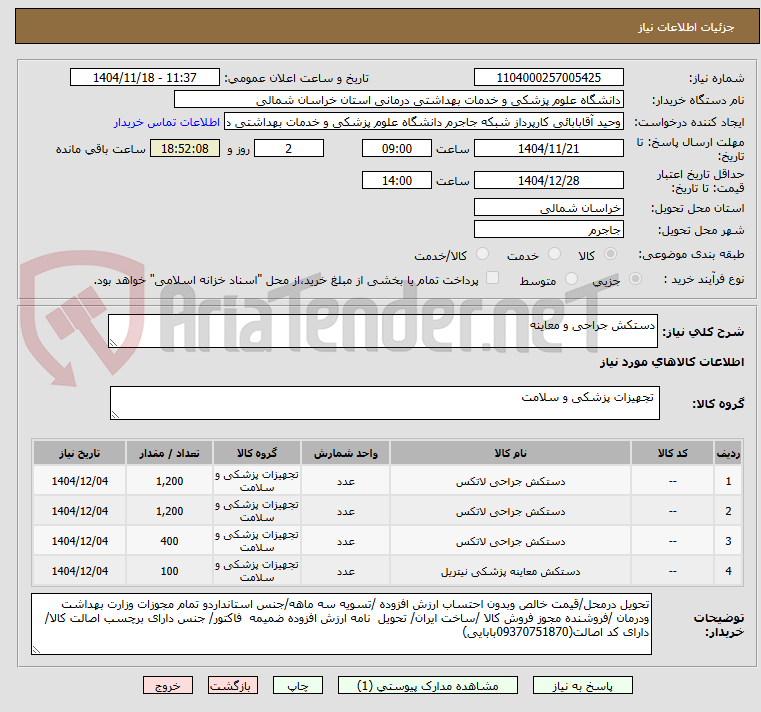Open اطلاعات تماس خریدار link
Image resolution: width=761 pixels, height=712 pixels.
[167, 122]
